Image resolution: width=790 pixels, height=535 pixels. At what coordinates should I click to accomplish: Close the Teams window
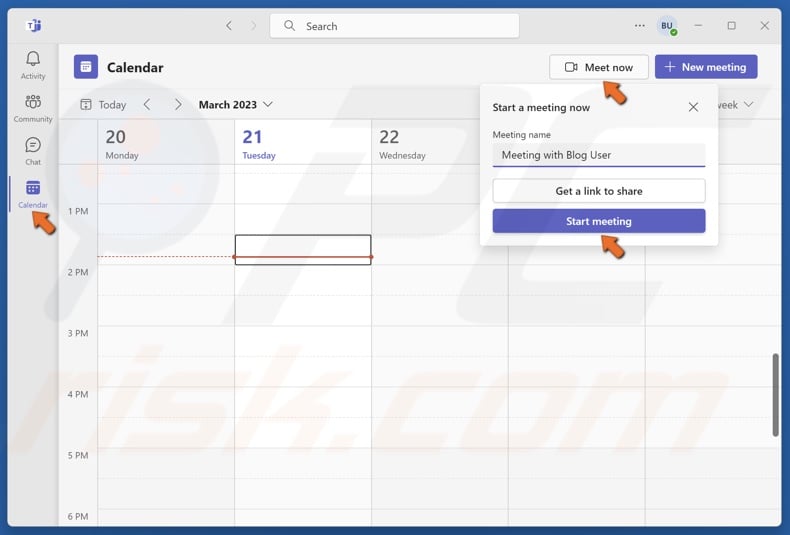coord(764,26)
